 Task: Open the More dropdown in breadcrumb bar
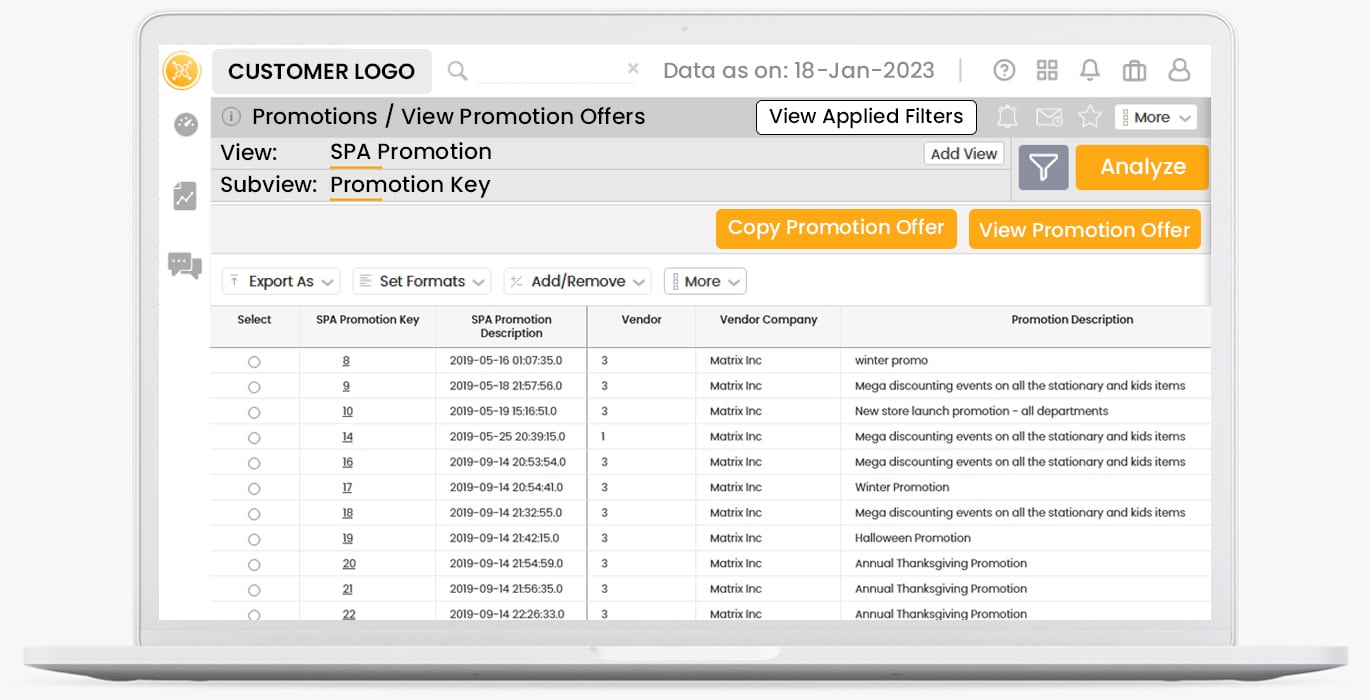click(x=1156, y=117)
